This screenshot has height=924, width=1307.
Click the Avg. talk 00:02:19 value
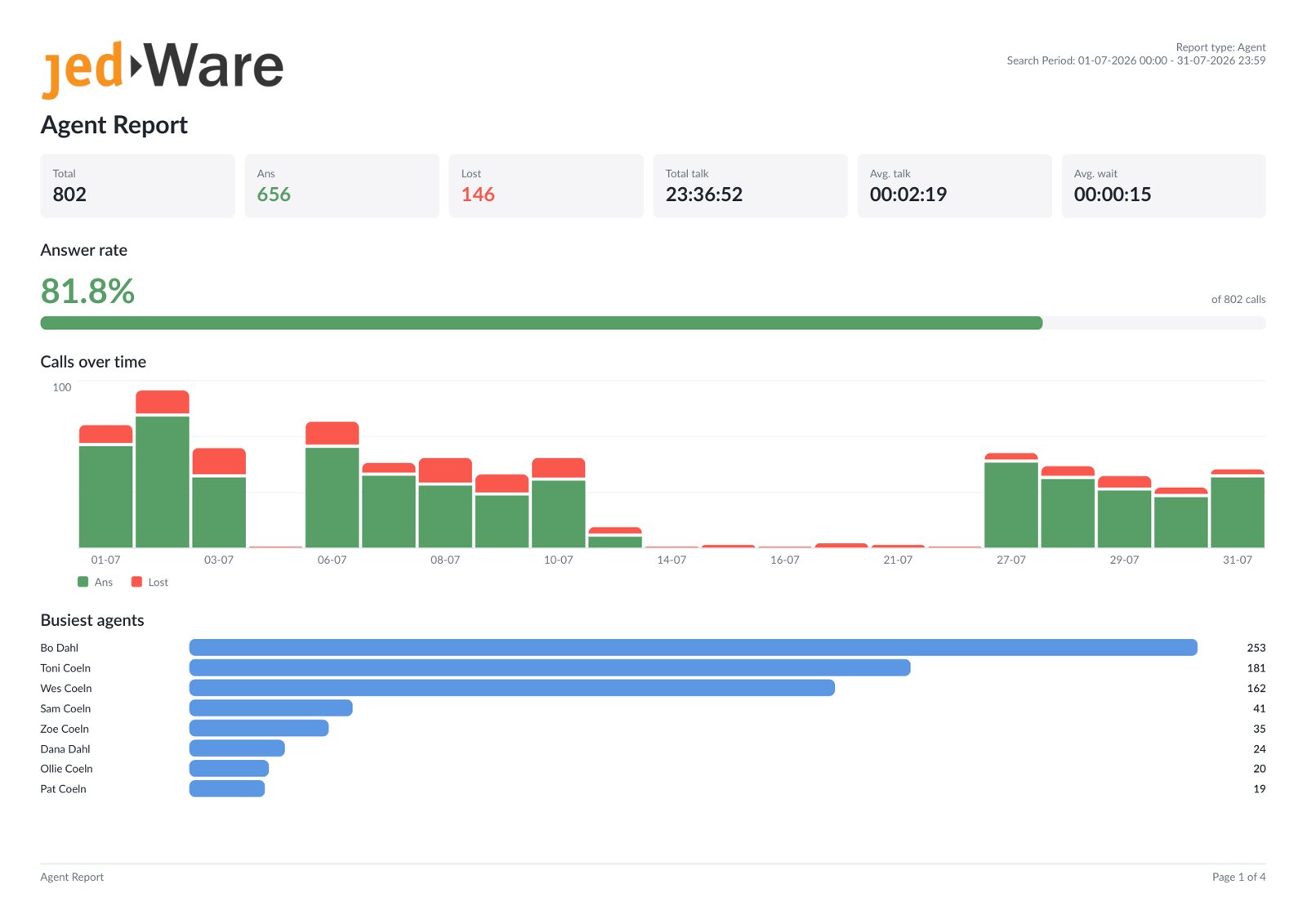click(908, 194)
